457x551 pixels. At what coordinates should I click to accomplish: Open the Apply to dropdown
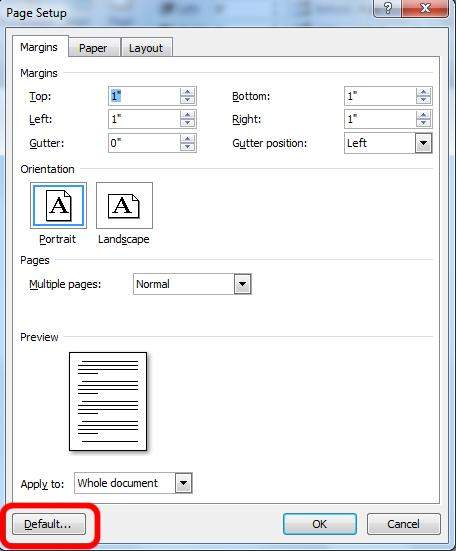coord(183,483)
